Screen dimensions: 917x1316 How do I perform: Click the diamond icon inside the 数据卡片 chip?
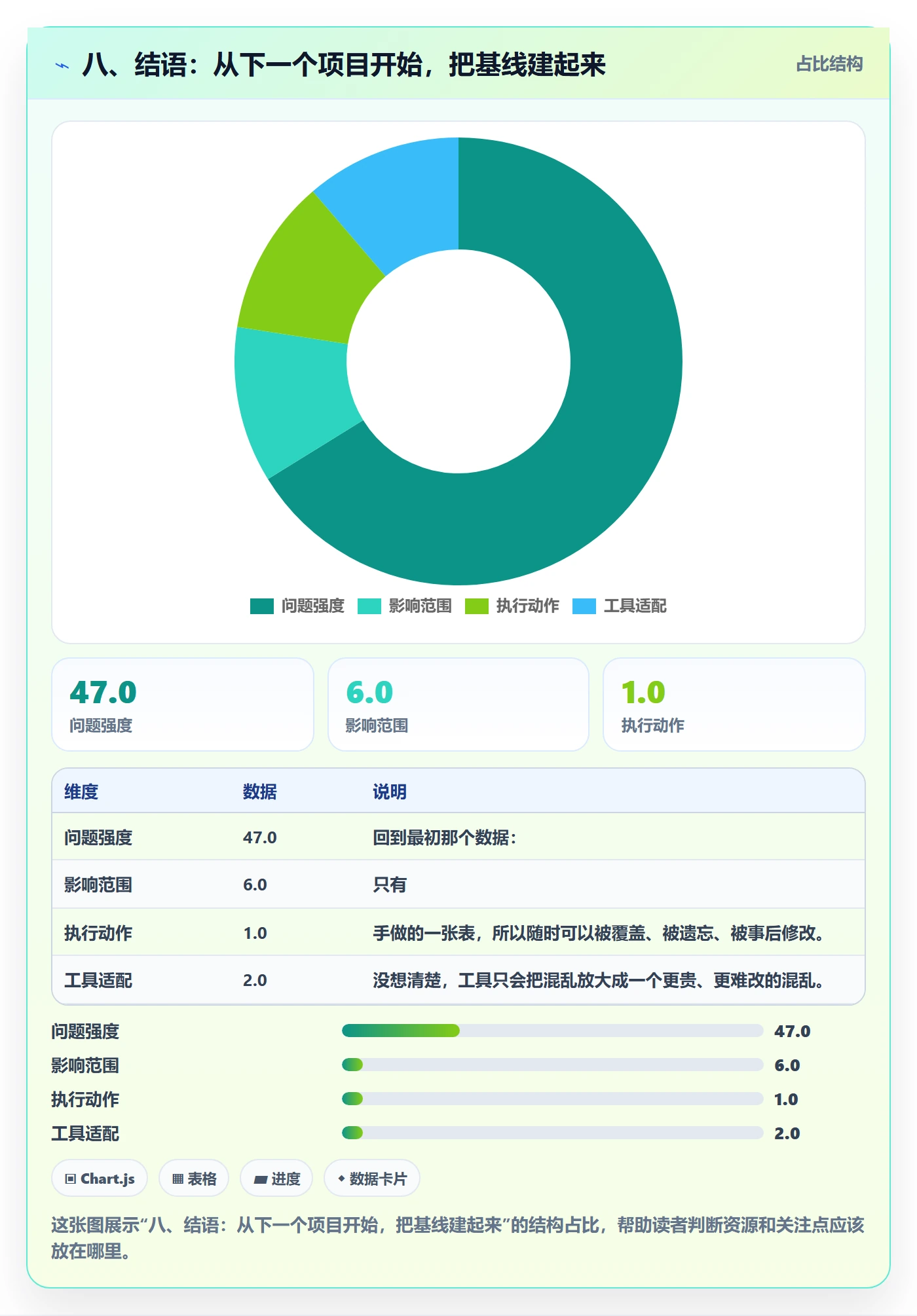click(x=341, y=1179)
